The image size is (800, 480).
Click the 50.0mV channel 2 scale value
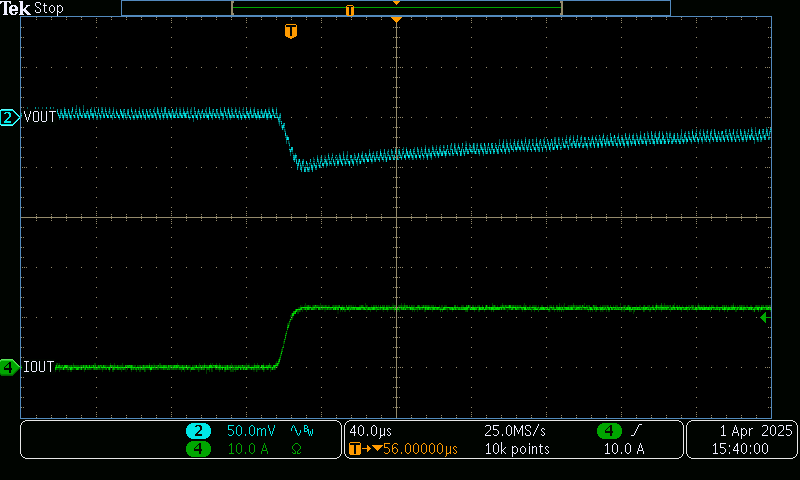pyautogui.click(x=251, y=431)
